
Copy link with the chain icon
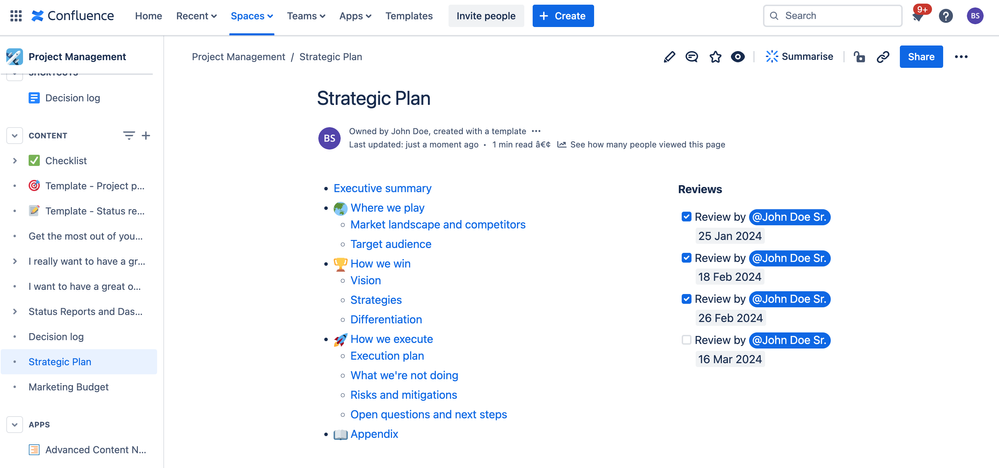click(882, 57)
